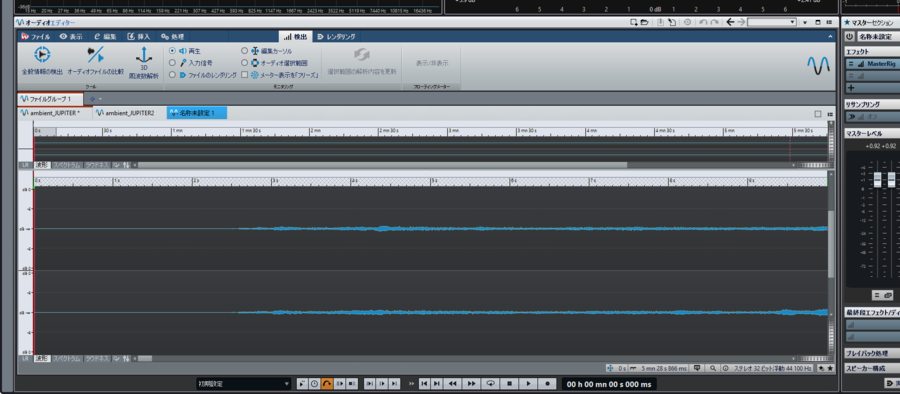Select the ファイルグループ 1 tab

[50, 99]
